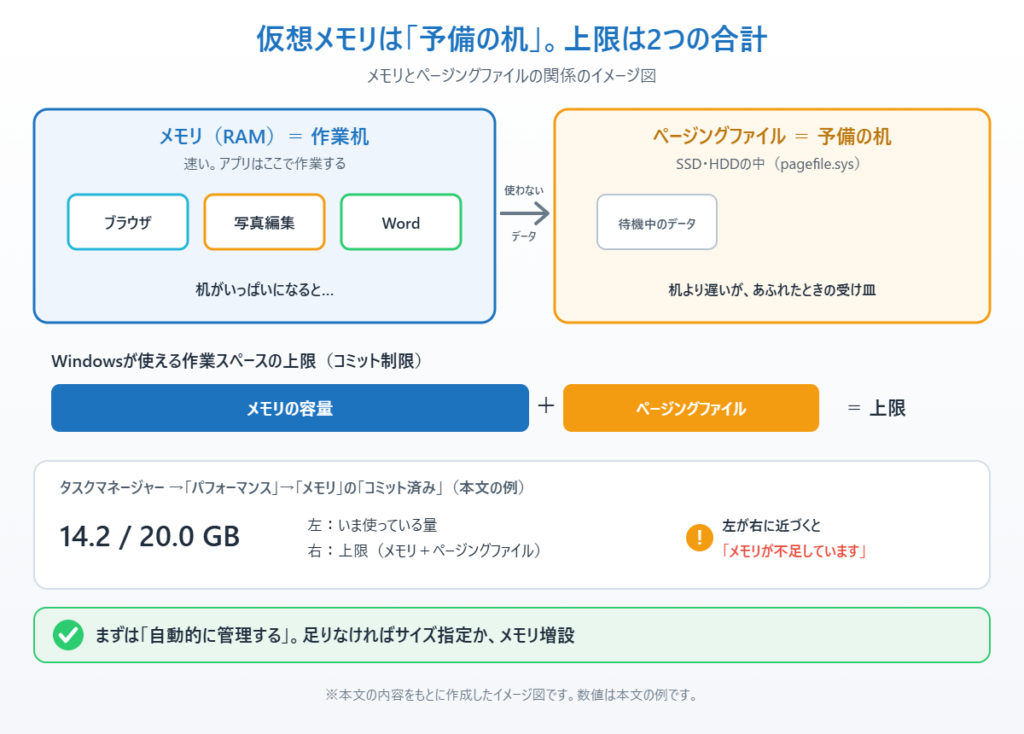The width and height of the screenshot is (1024, 734).
Task: Click text SSD・HDDの中（pagefile.sys）
Action: tap(768, 164)
